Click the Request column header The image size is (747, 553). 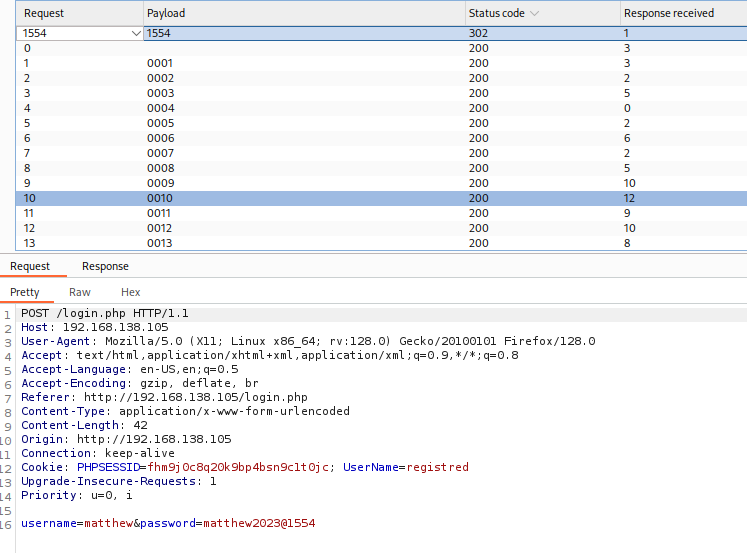(x=44, y=13)
